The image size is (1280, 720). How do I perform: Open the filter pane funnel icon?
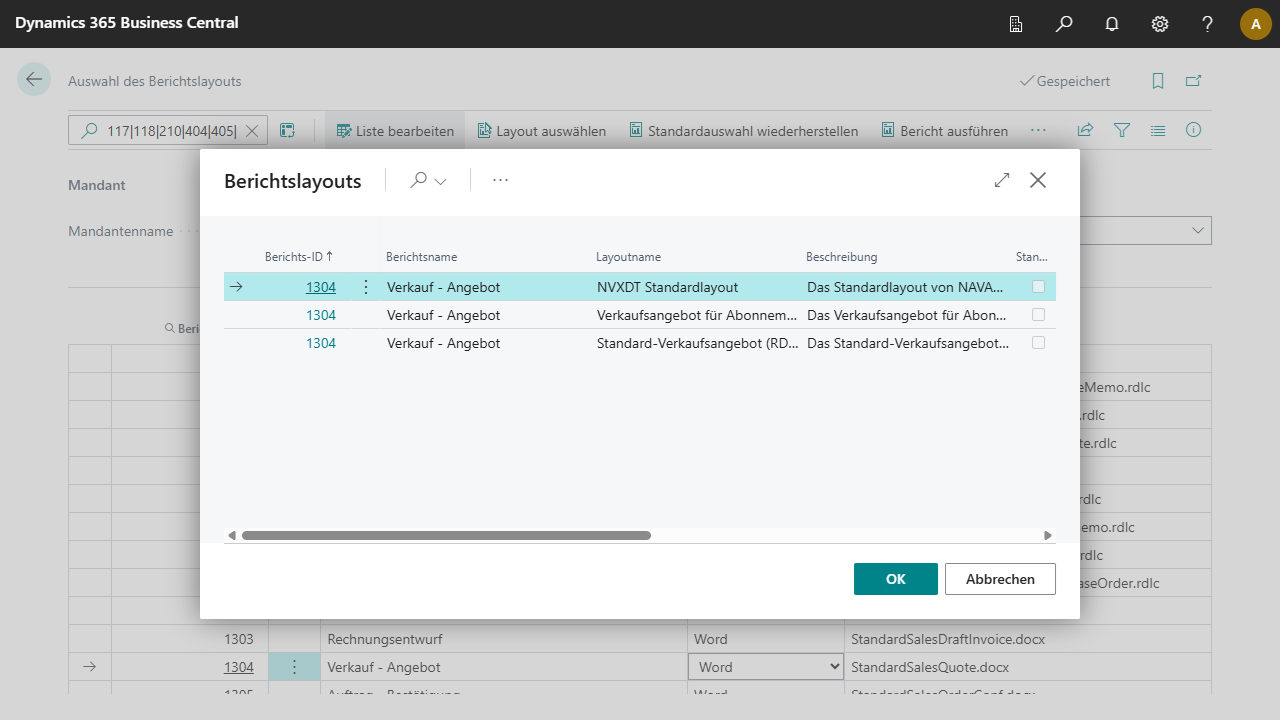(x=1122, y=131)
